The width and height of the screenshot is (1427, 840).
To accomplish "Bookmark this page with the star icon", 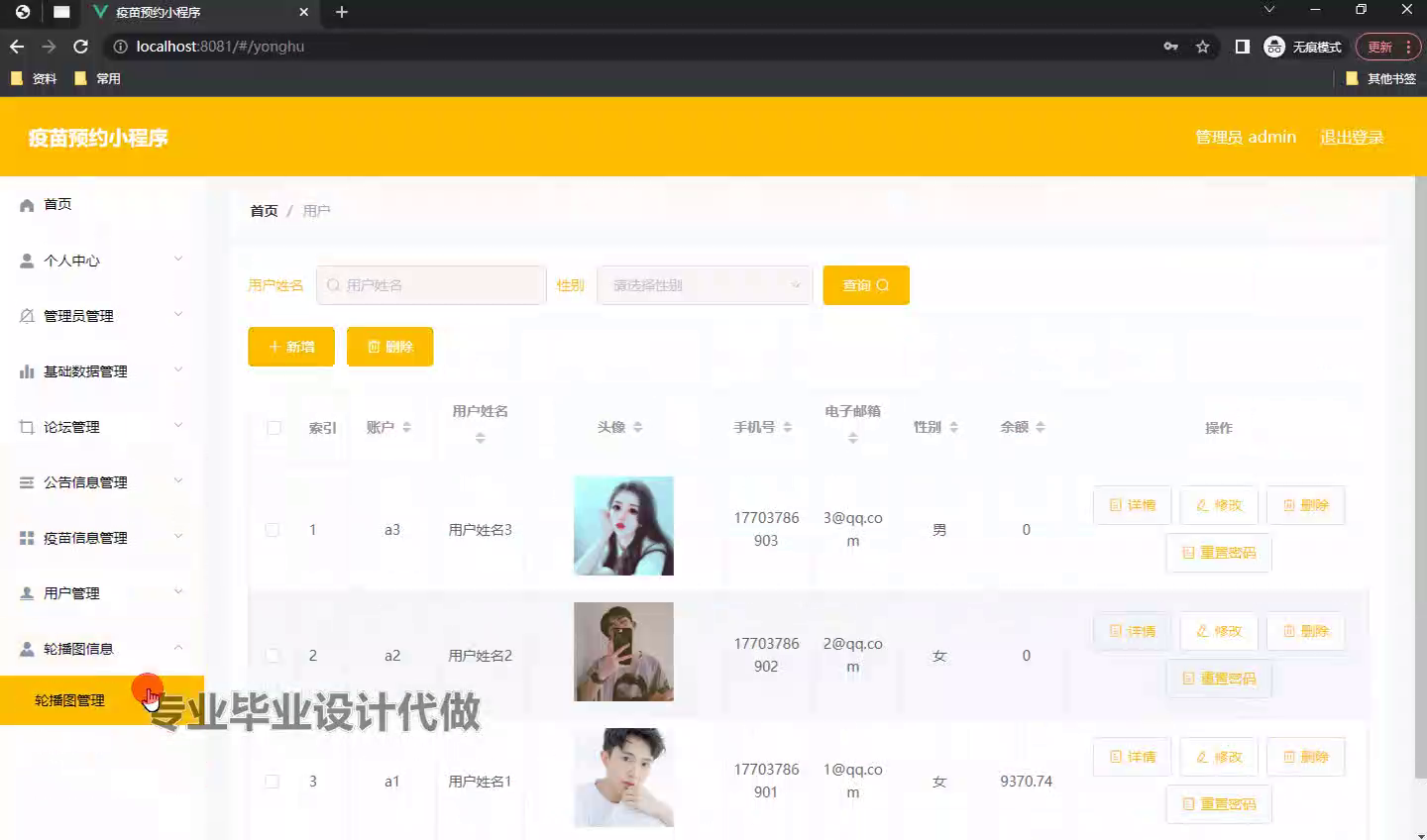I will tap(1203, 47).
